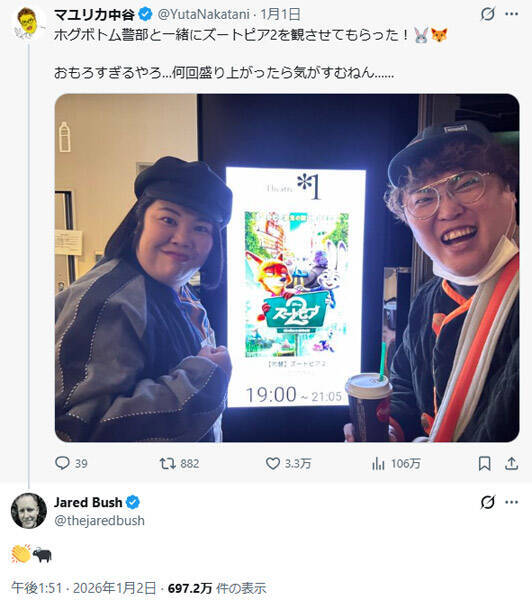Click the Jared Bush display name
The width and height of the screenshot is (532, 600).
coord(88,502)
